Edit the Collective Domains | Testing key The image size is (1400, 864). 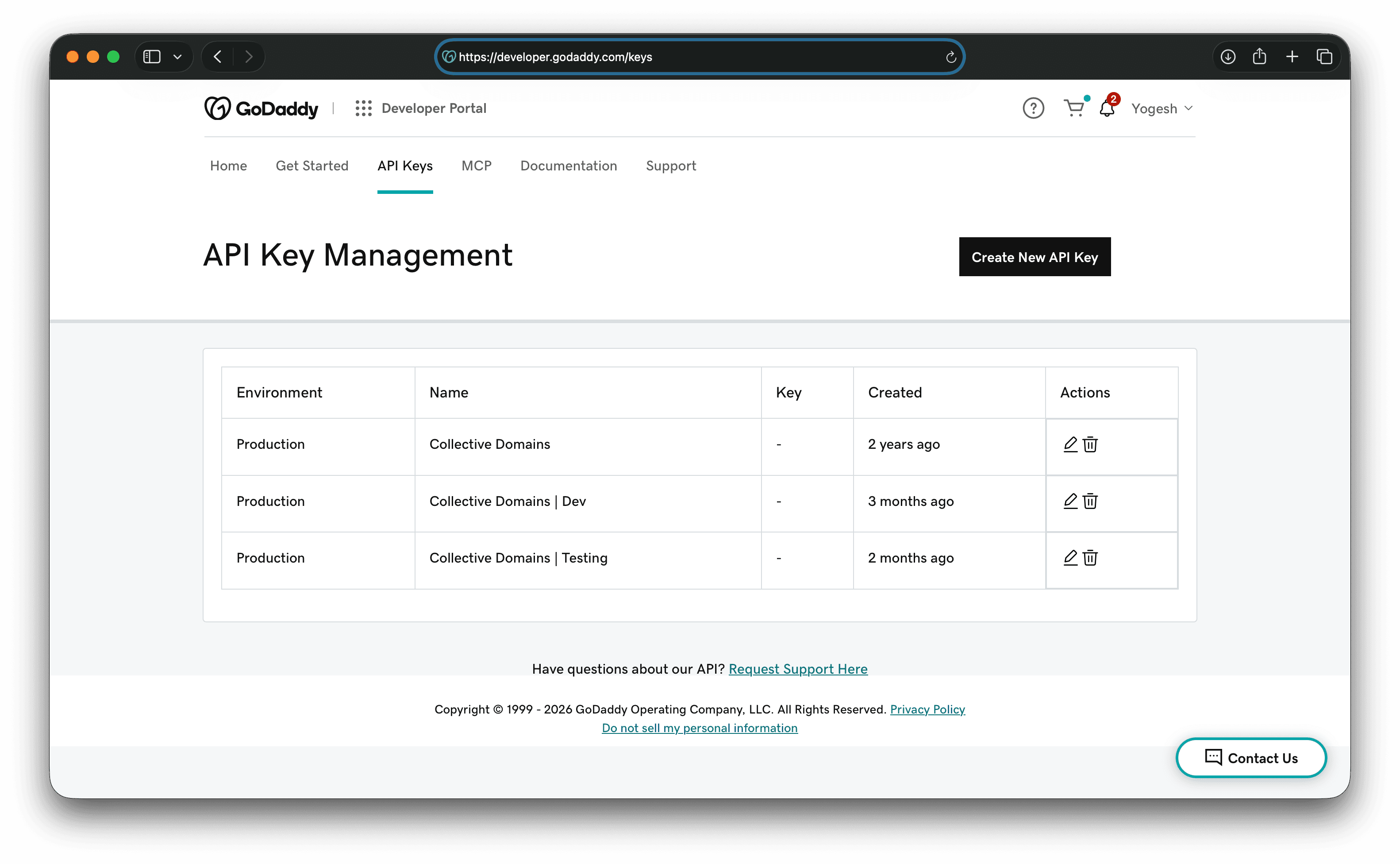coord(1069,558)
